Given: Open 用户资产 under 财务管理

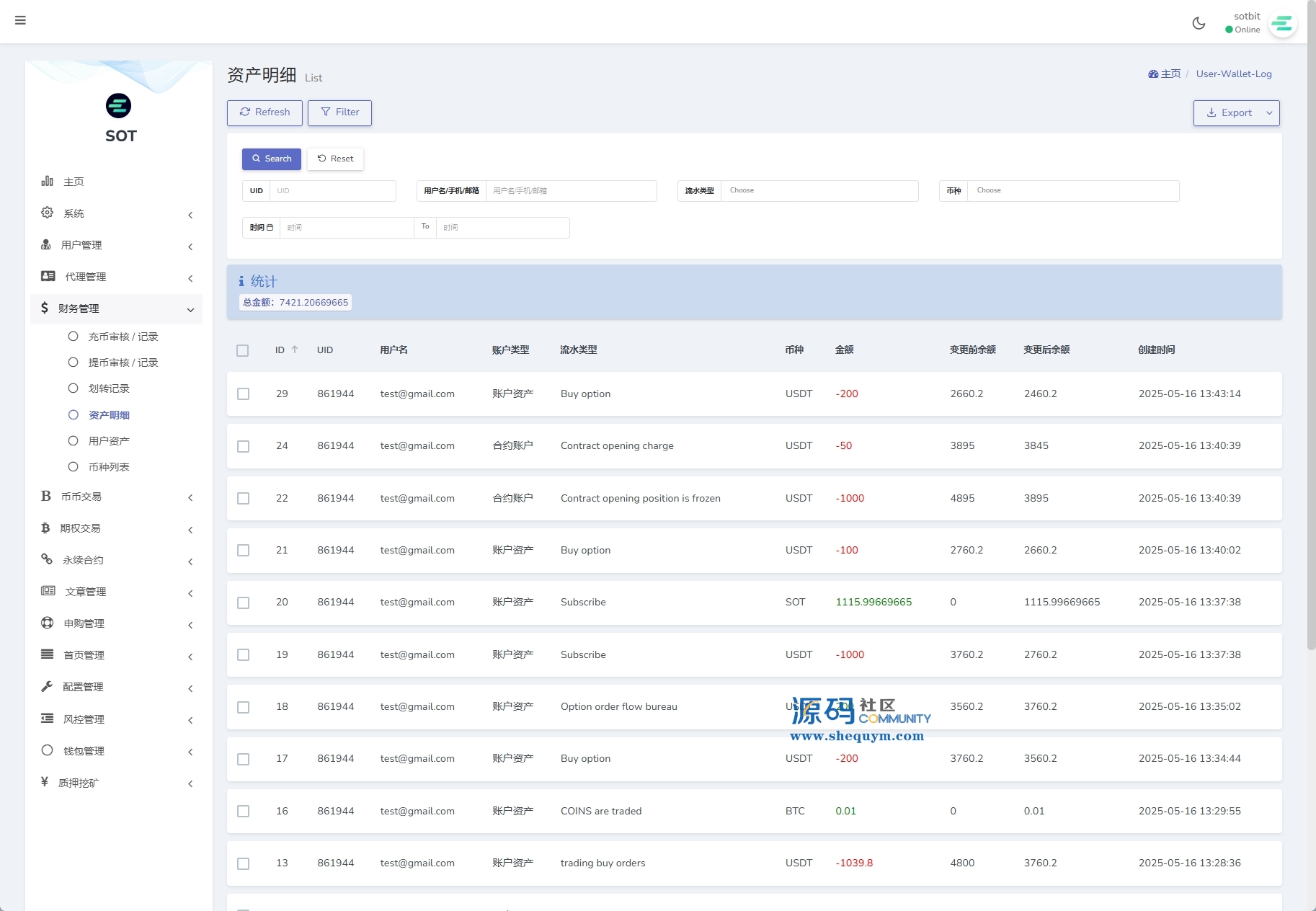Looking at the screenshot, I should (109, 441).
